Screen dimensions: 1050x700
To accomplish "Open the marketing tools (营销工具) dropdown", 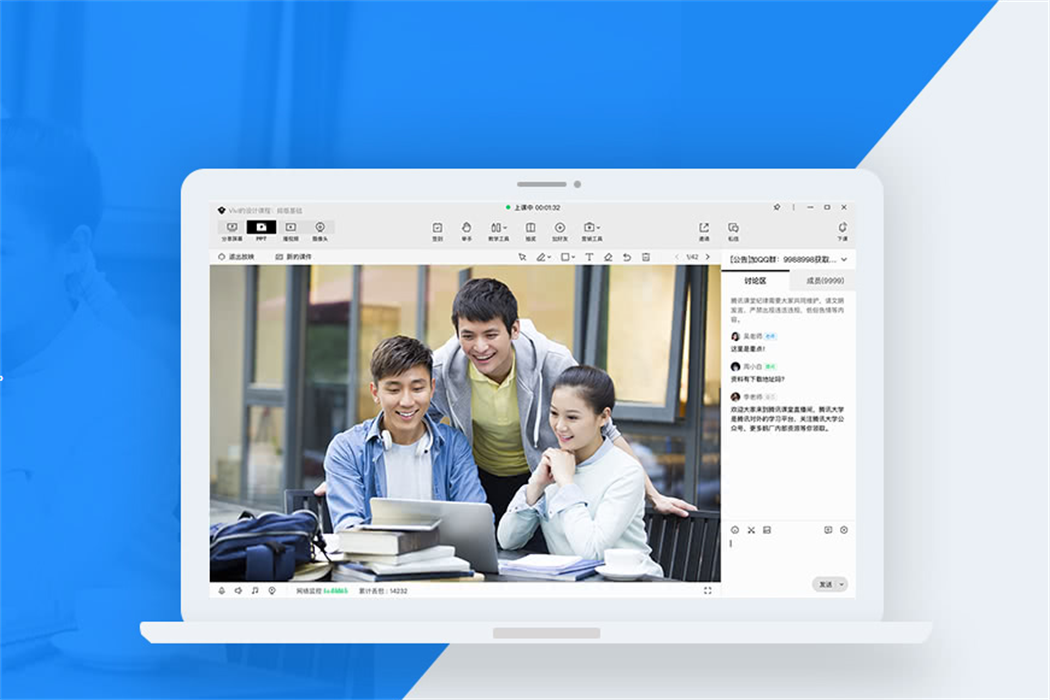I will click(591, 231).
